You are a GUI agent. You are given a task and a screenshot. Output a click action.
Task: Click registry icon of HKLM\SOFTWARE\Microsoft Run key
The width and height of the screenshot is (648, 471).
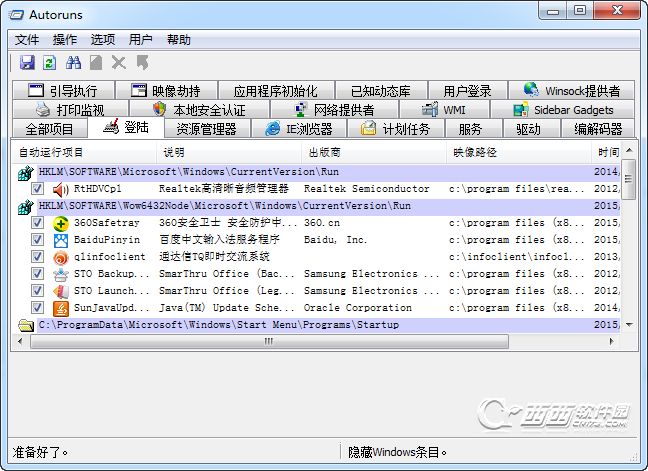point(26,173)
